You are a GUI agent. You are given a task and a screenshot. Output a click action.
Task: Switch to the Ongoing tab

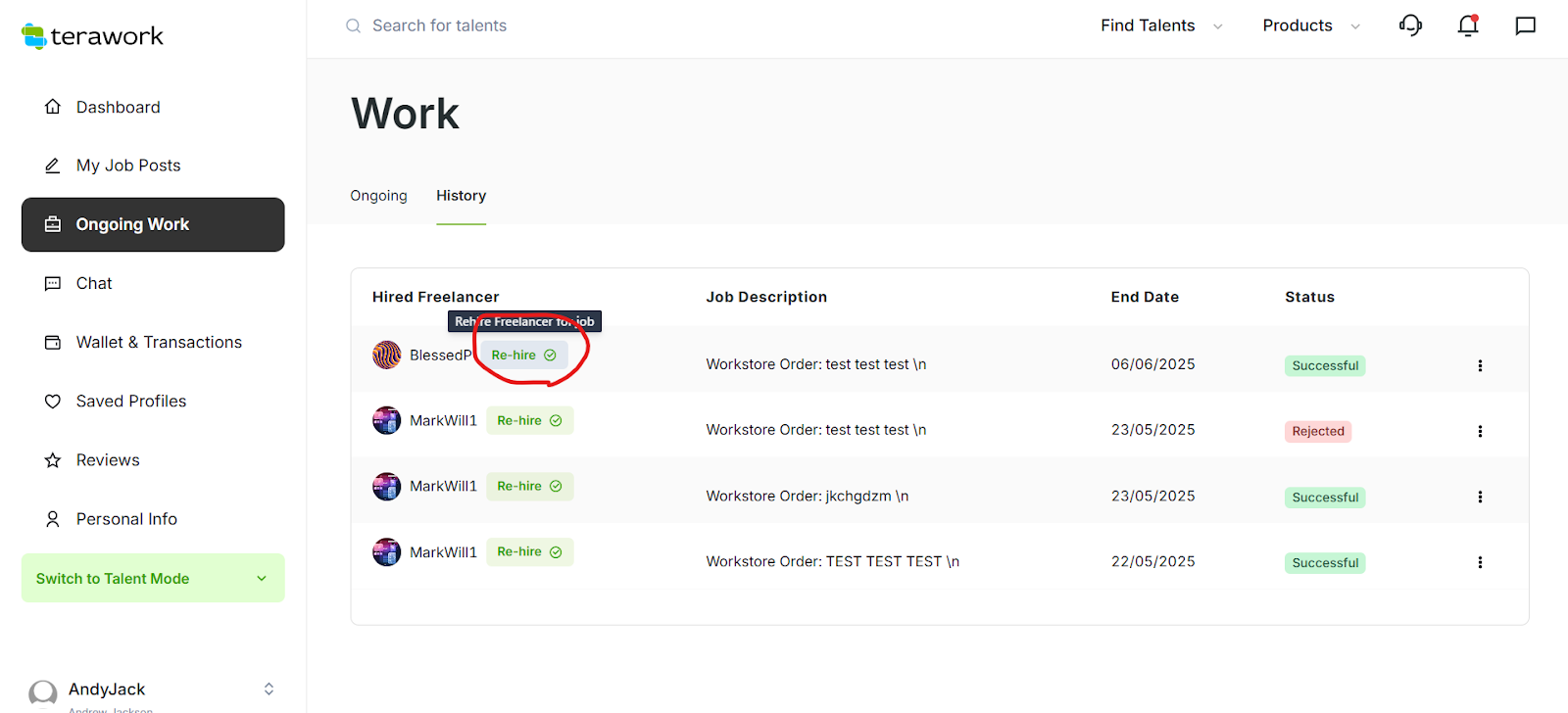[x=378, y=196]
